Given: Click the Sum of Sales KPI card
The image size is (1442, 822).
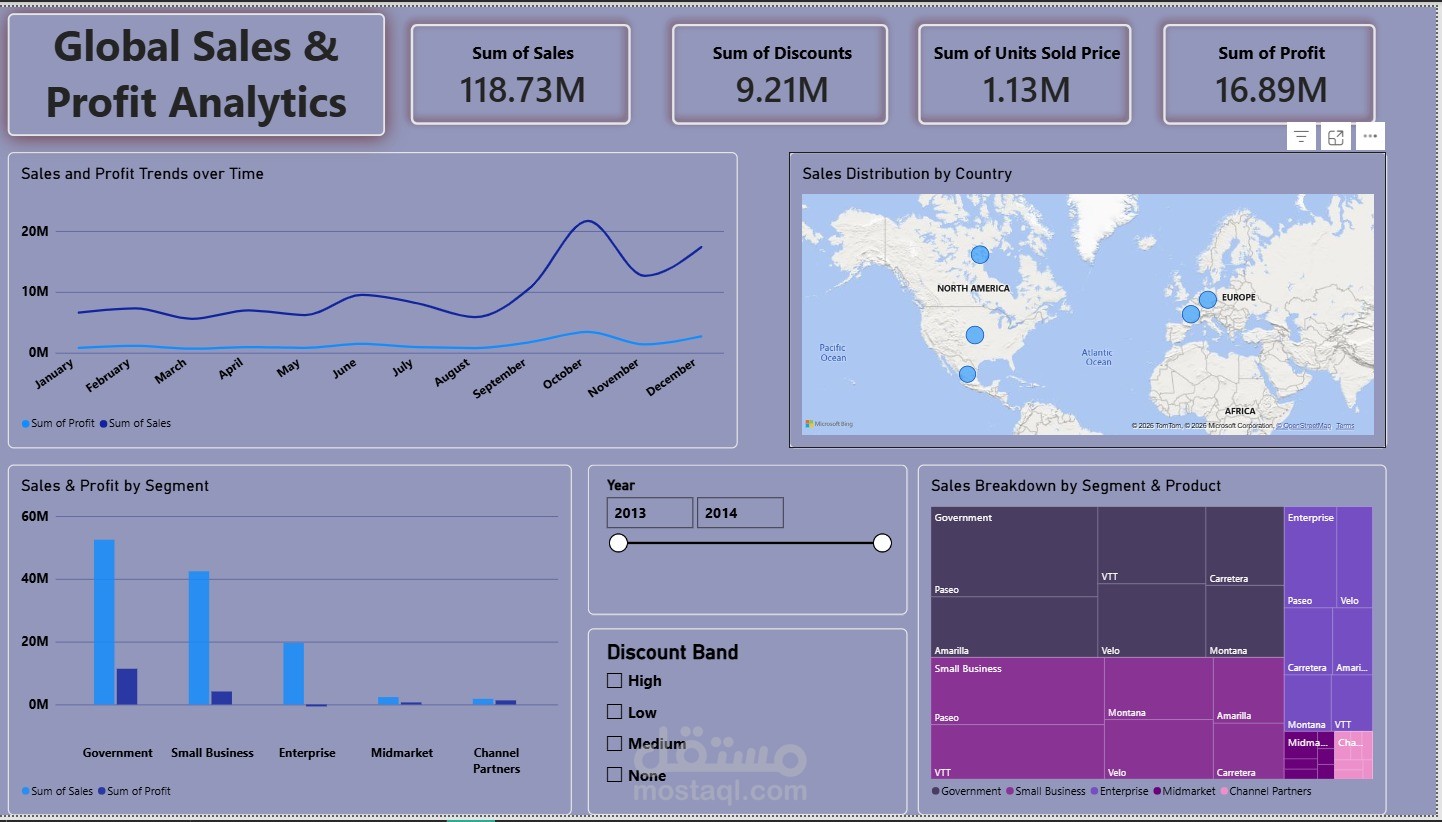Looking at the screenshot, I should coord(521,75).
